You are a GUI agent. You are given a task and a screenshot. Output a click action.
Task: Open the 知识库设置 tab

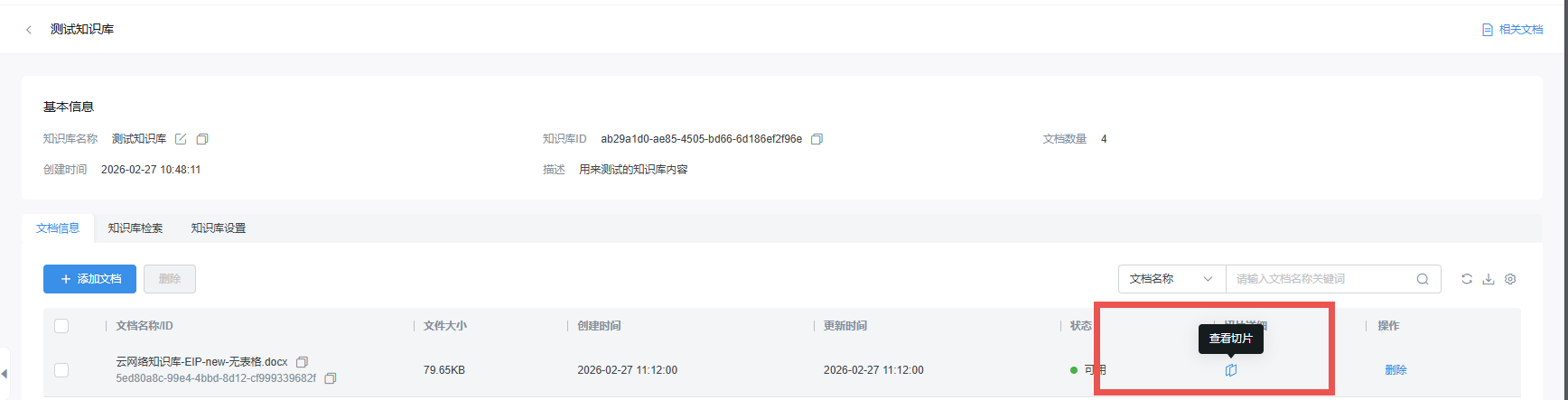[219, 228]
